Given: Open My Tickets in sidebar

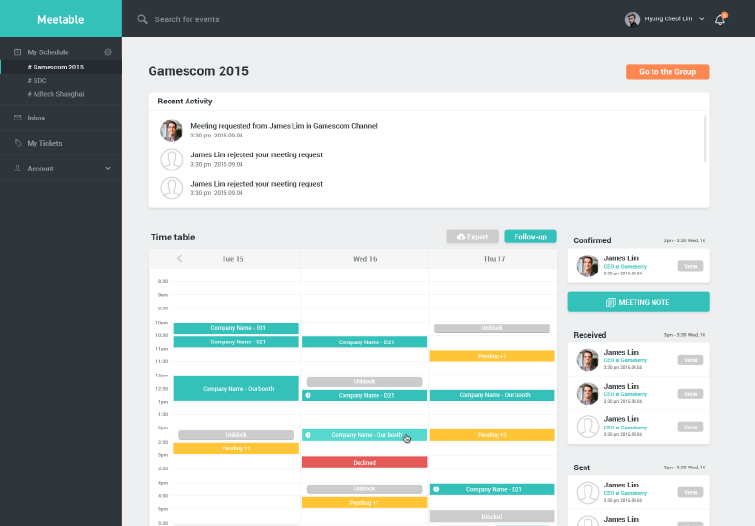Looking at the screenshot, I should [x=45, y=143].
